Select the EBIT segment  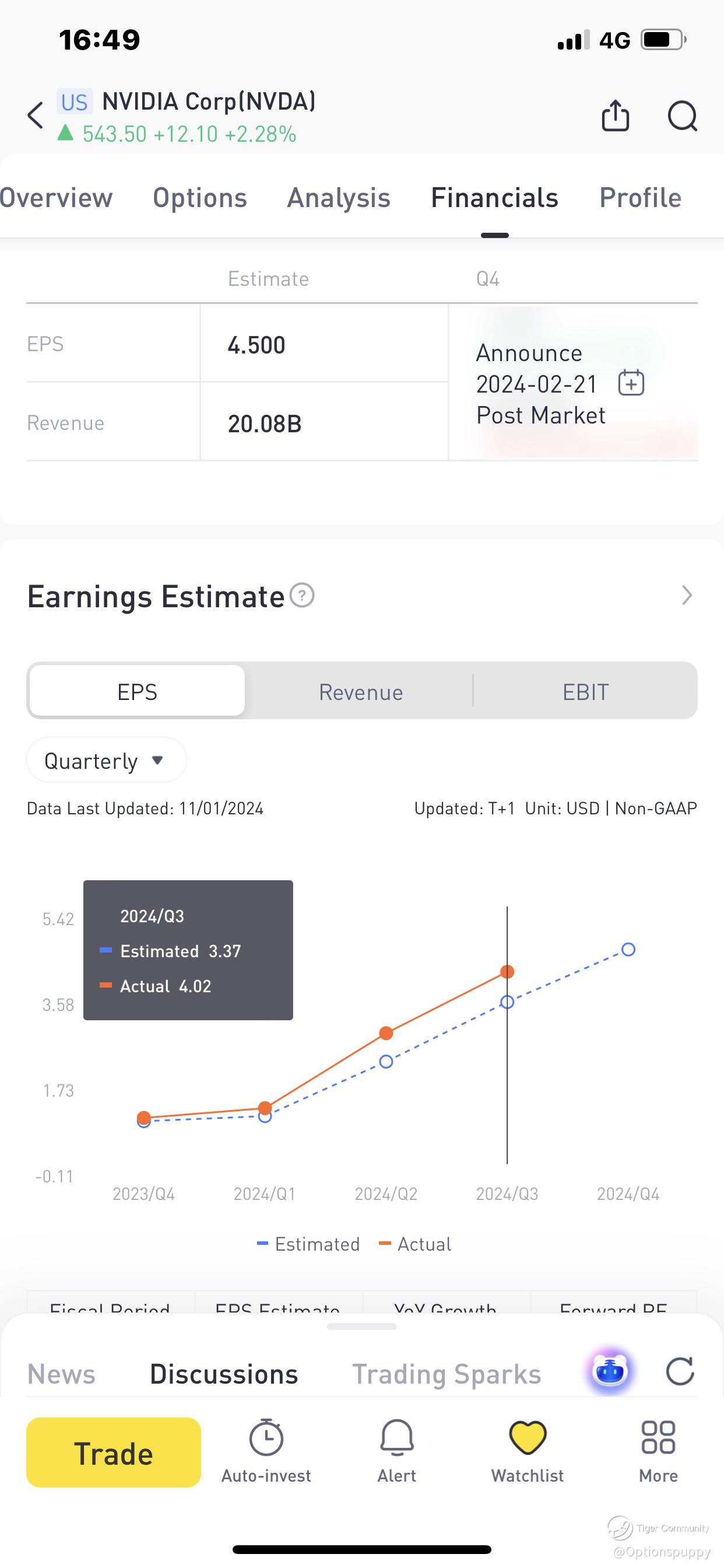585,692
